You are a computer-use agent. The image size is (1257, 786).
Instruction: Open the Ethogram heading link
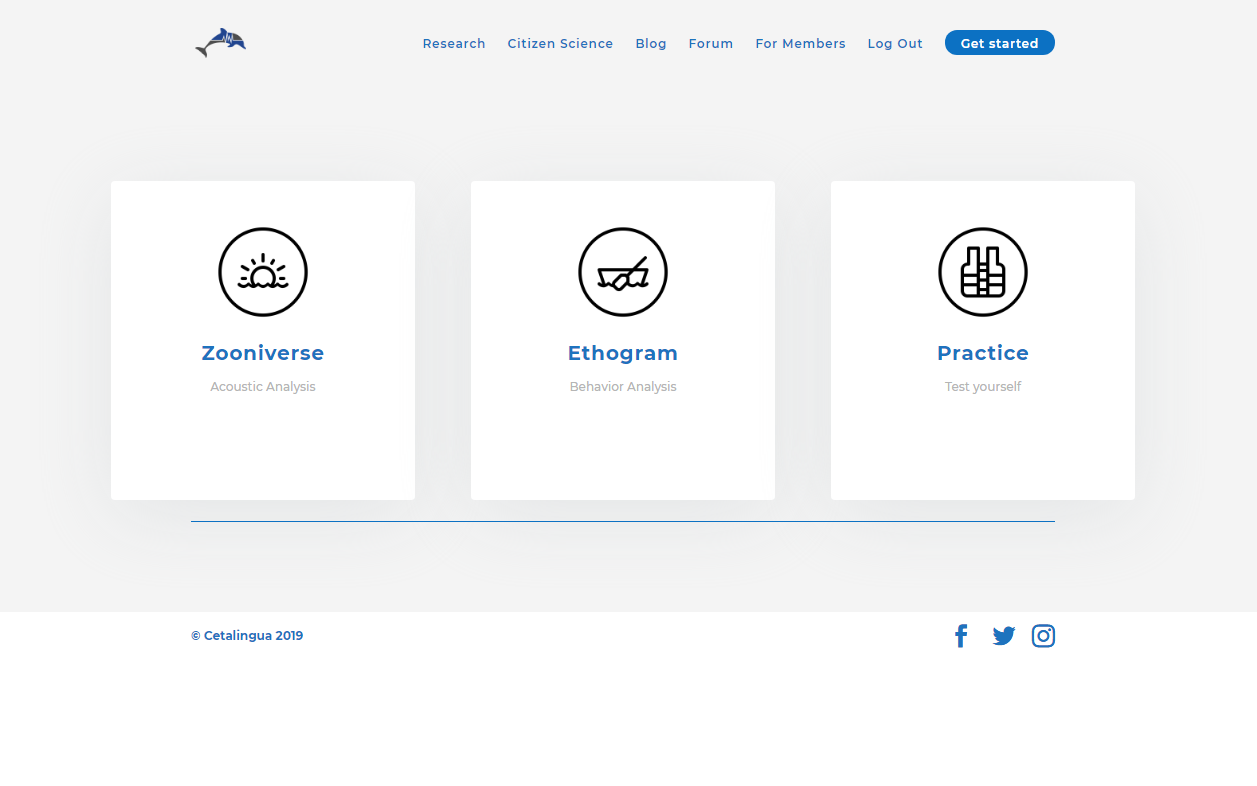623,353
